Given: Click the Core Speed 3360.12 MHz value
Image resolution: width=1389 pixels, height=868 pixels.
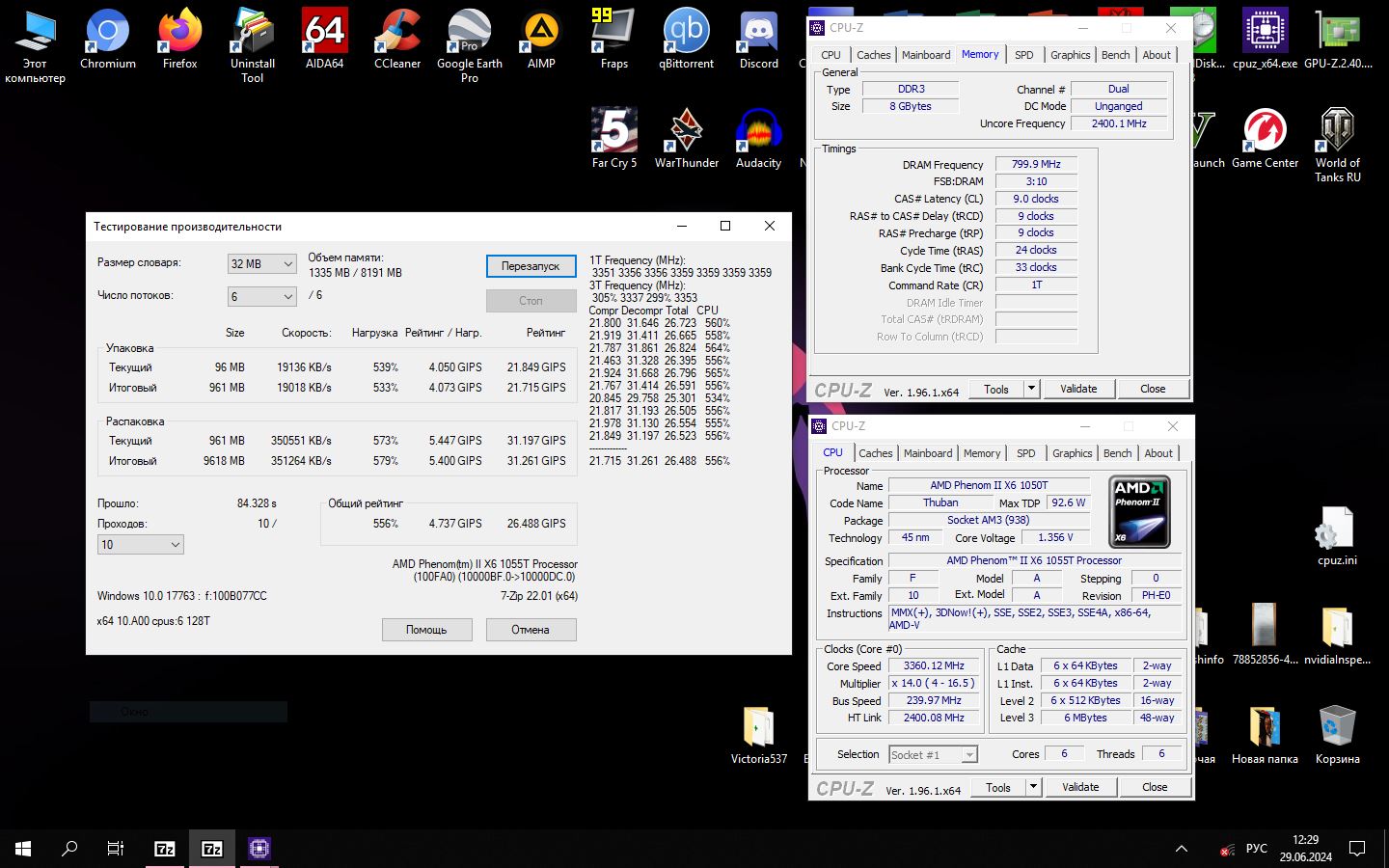Looking at the screenshot, I should pyautogui.click(x=934, y=665).
